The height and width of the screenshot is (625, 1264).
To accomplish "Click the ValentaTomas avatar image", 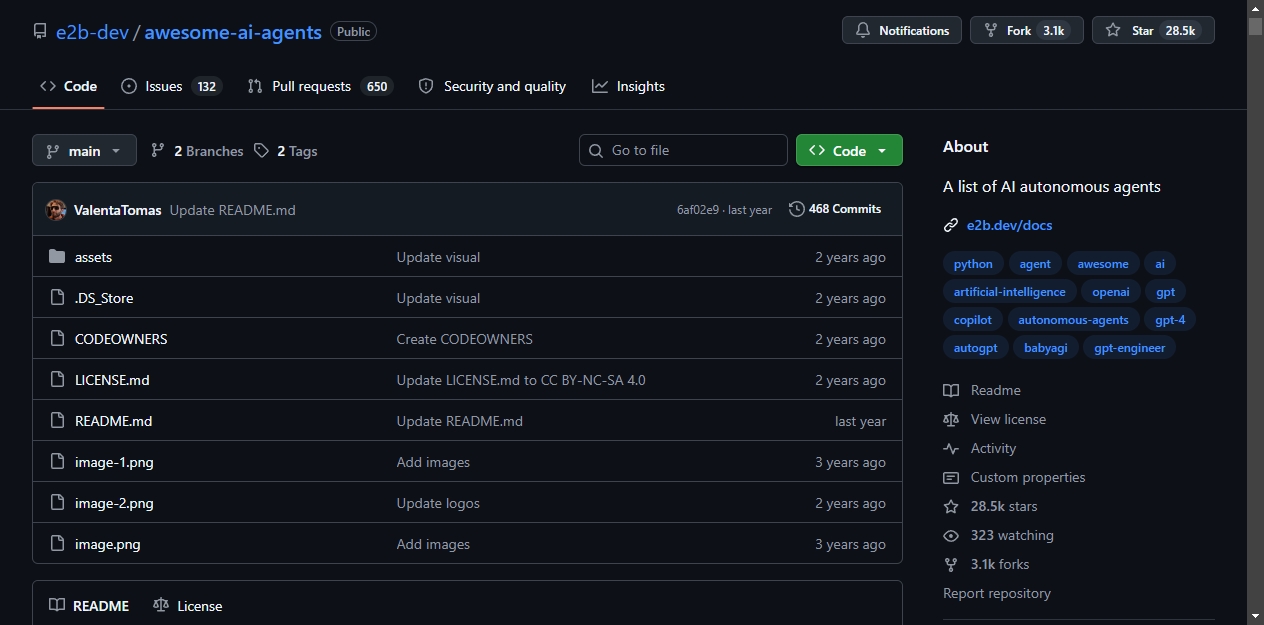I will pyautogui.click(x=56, y=210).
